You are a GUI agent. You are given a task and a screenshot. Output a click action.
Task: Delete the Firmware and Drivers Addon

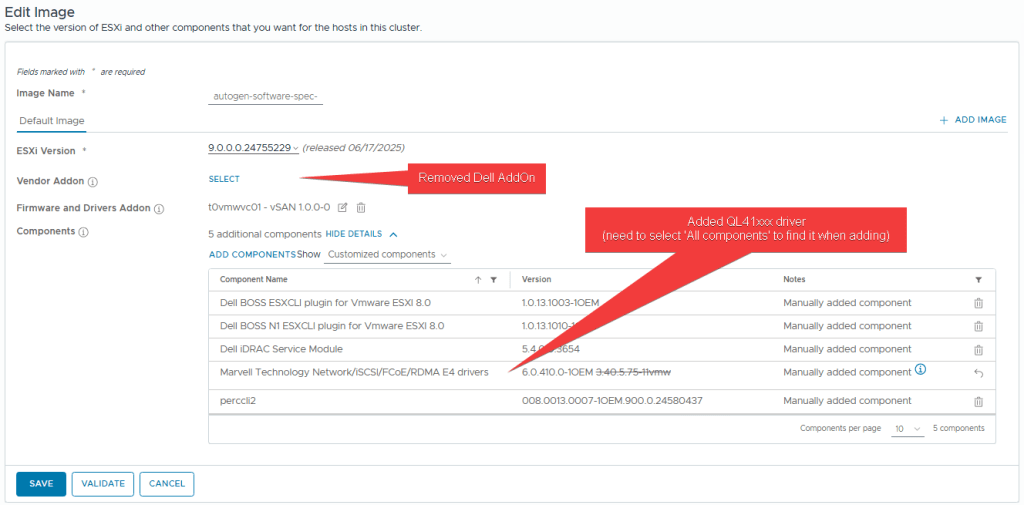coord(361,208)
